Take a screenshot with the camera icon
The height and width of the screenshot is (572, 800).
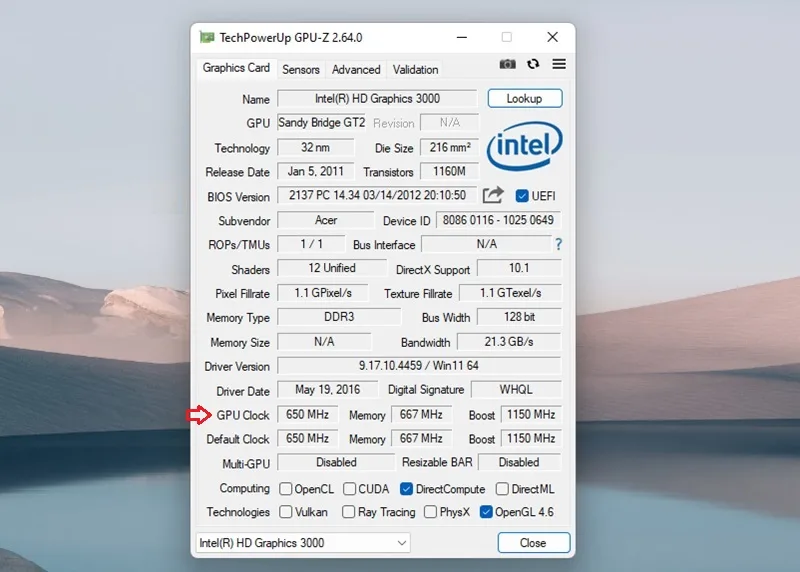point(507,64)
